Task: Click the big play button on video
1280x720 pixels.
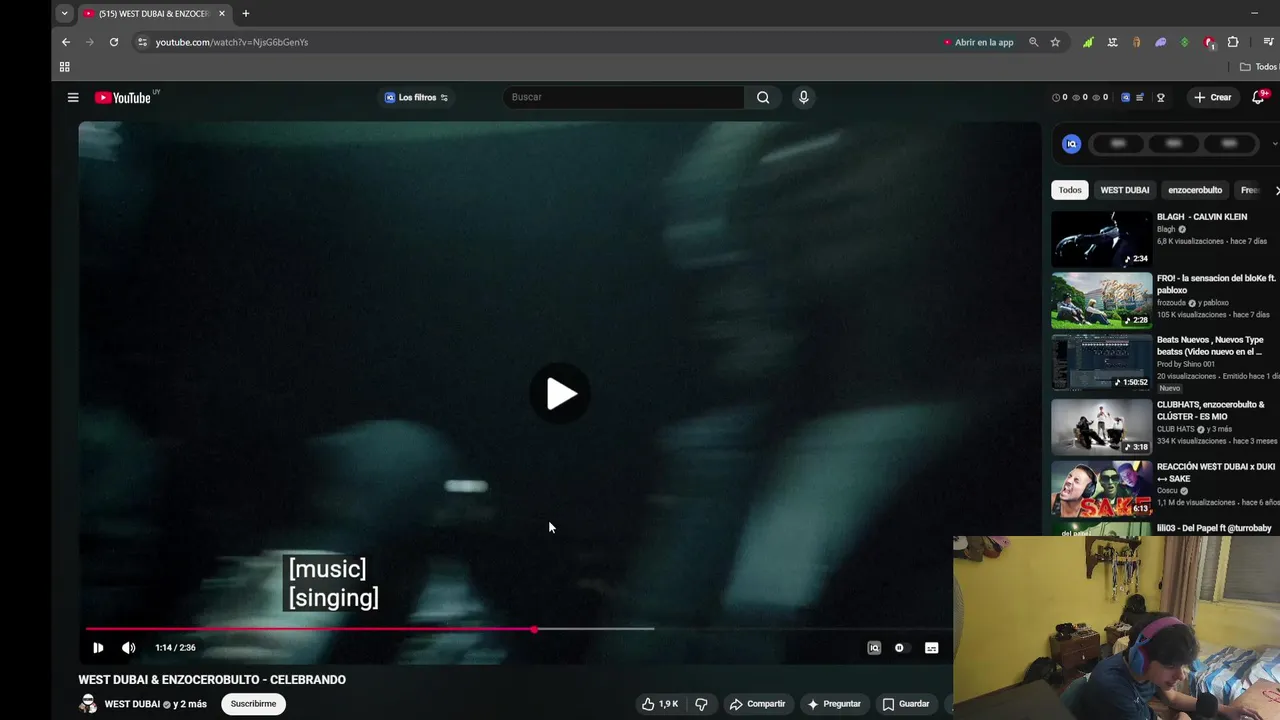Action: pyautogui.click(x=561, y=394)
